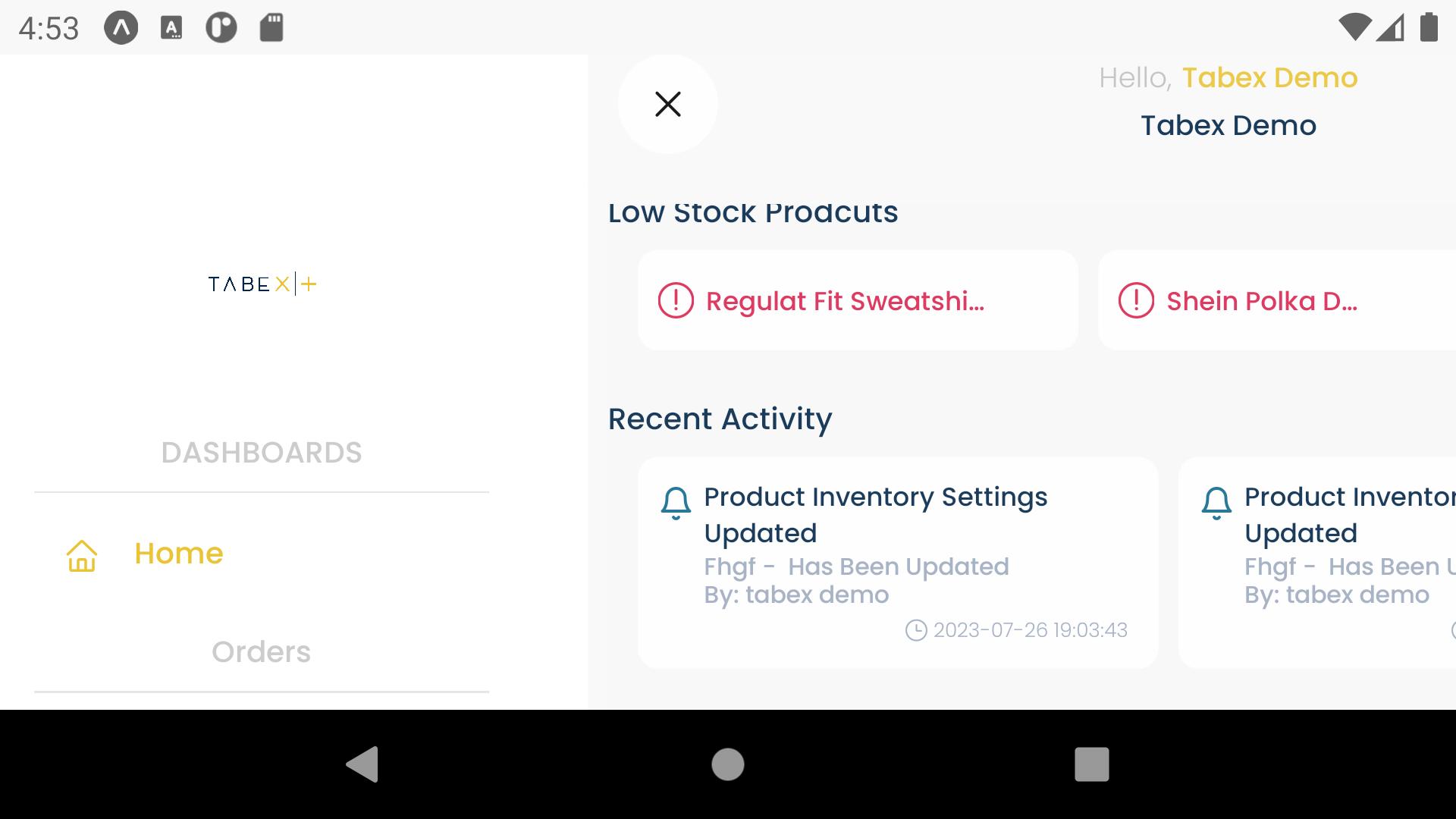The width and height of the screenshot is (1456, 819).
Task: Tap Android back navigation button
Action: (x=362, y=764)
